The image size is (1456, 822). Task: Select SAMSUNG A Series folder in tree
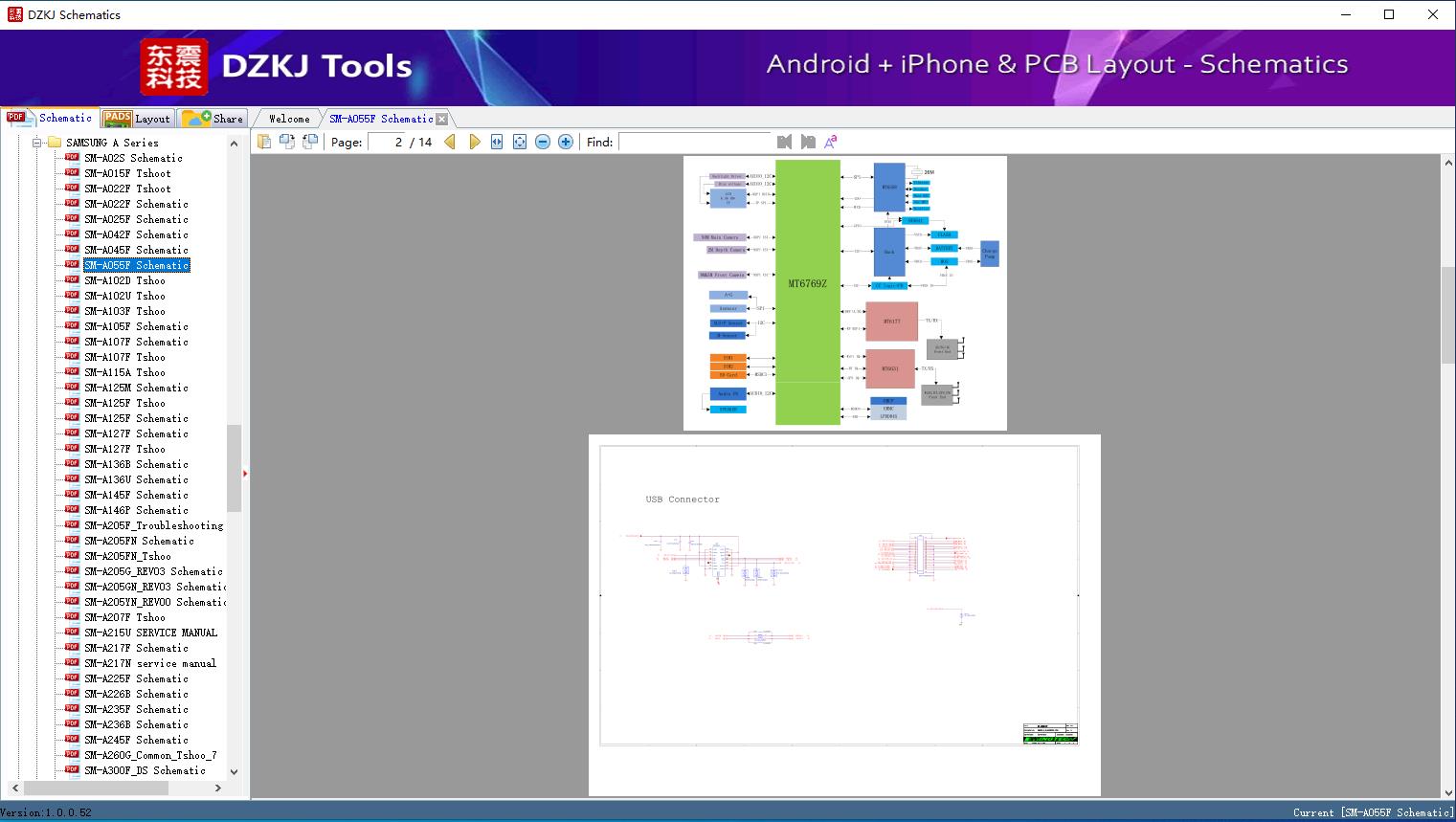112,143
